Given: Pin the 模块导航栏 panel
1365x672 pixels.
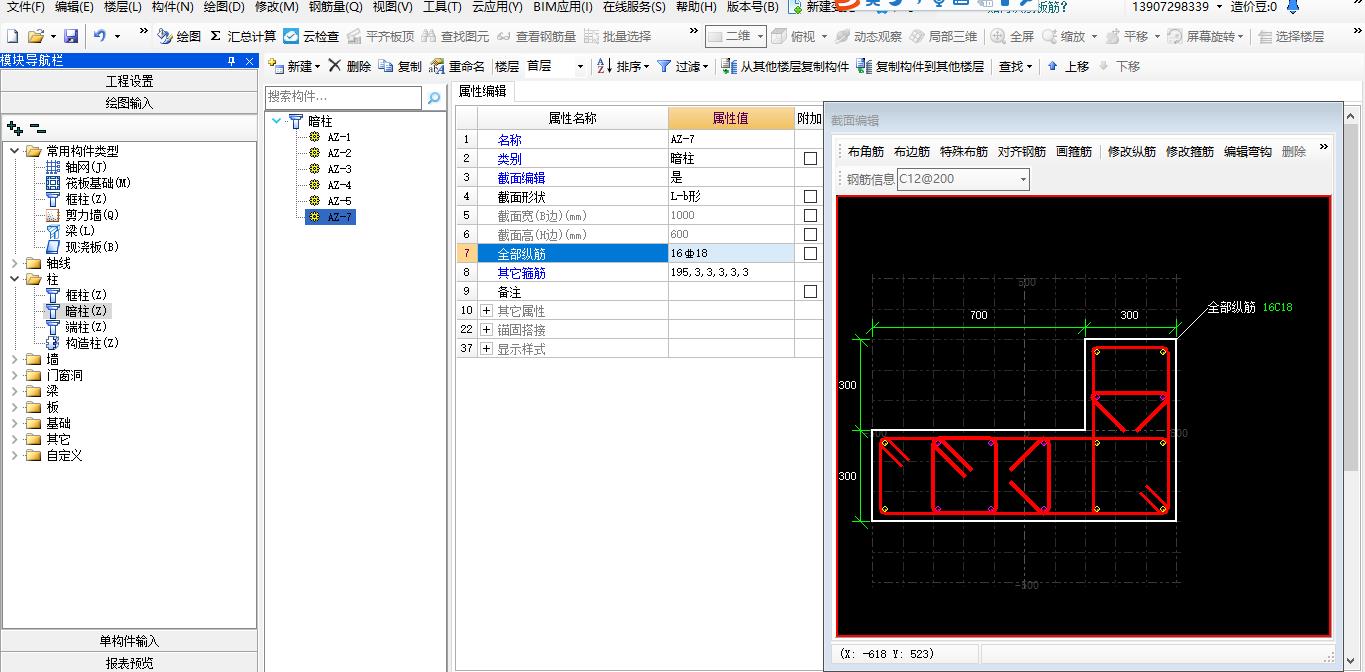Looking at the screenshot, I should click(232, 61).
